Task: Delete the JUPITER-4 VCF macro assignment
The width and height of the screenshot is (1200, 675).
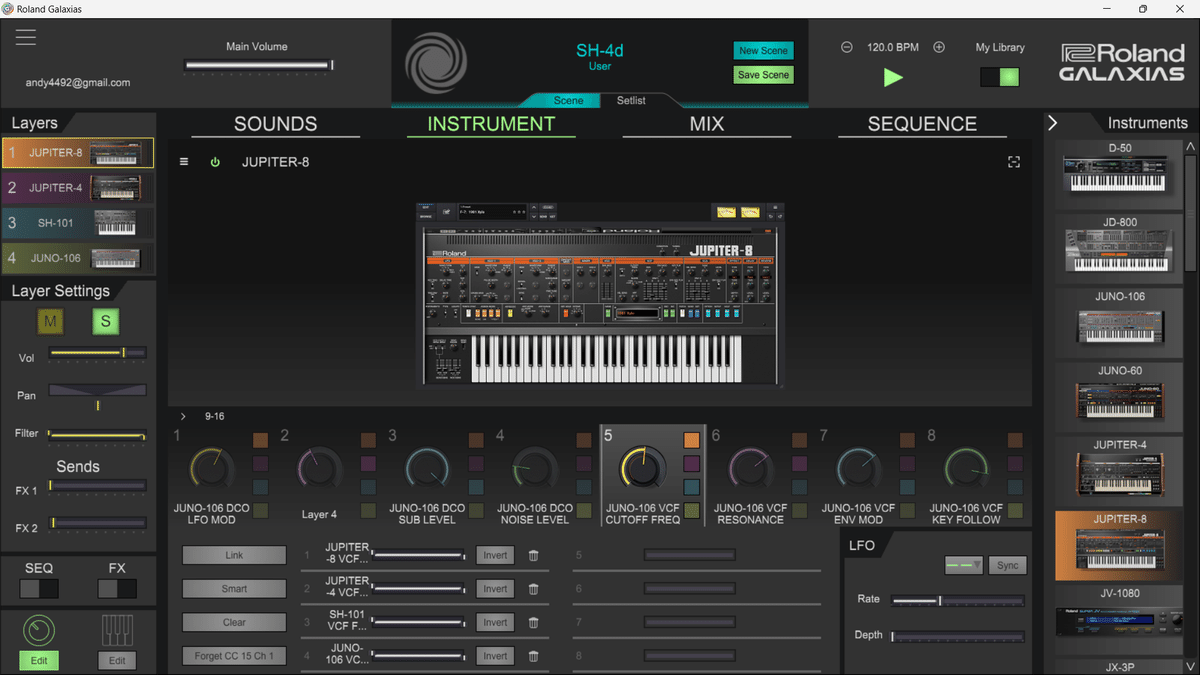Action: coord(533,589)
